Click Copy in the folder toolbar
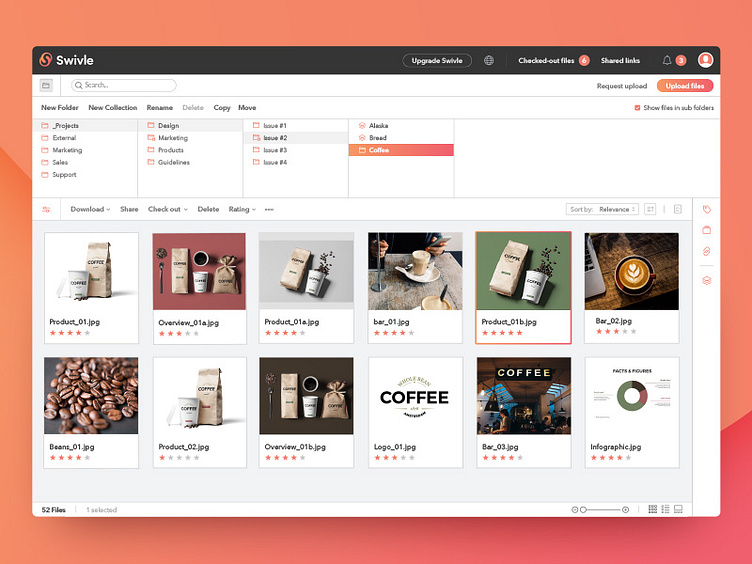 222,107
